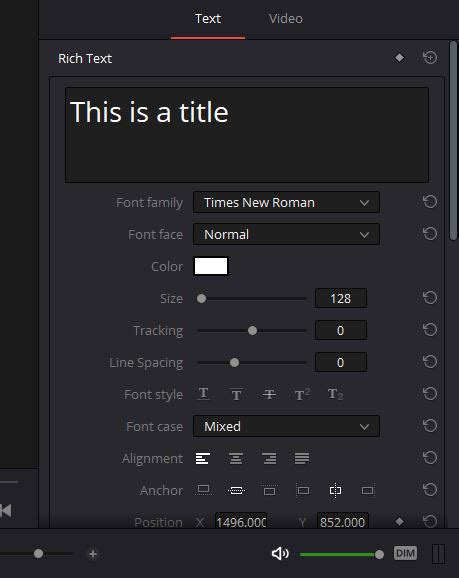Open the Font family dropdown
Screen dimensions: 459x578
coord(286,202)
